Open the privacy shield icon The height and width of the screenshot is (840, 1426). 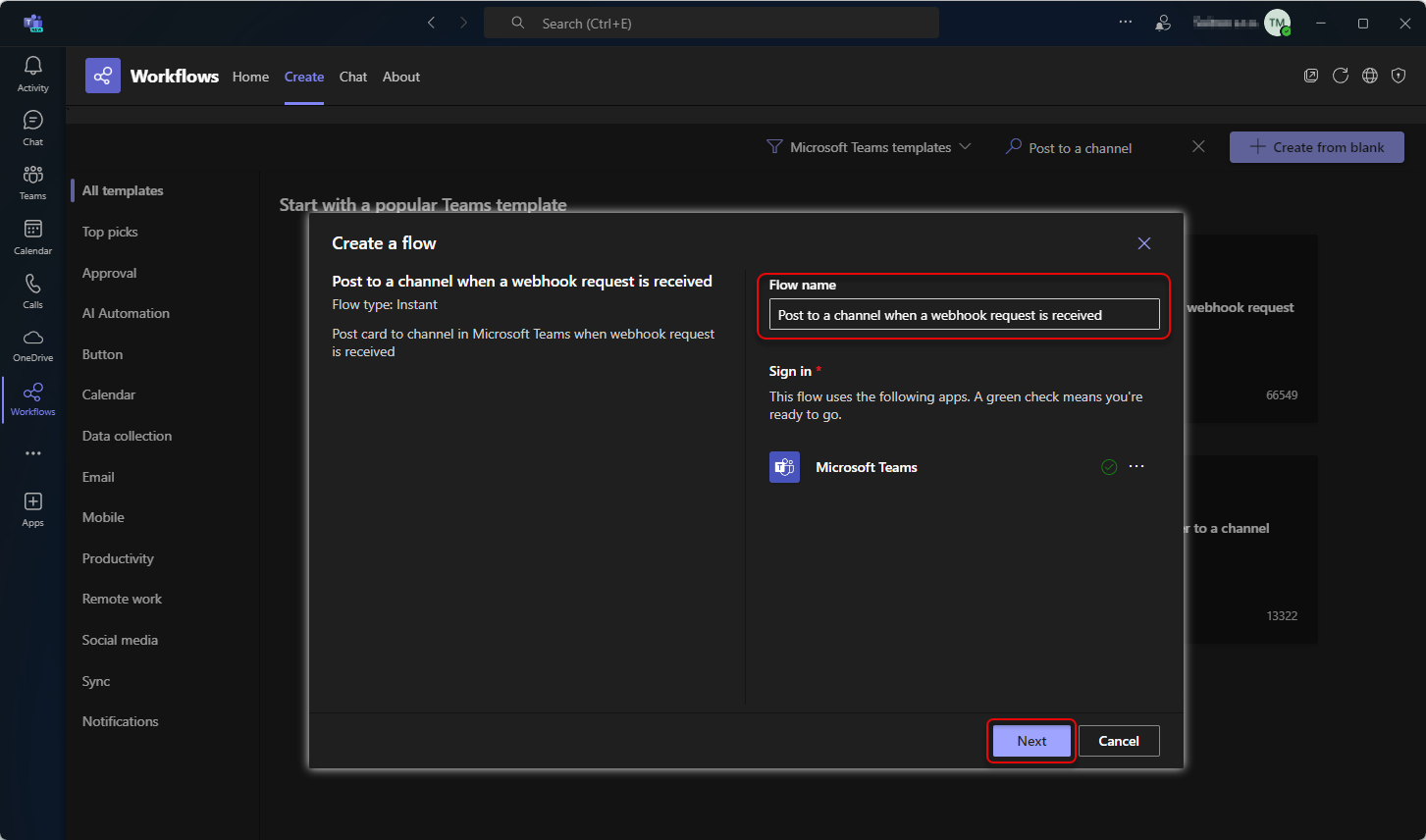(x=1399, y=76)
